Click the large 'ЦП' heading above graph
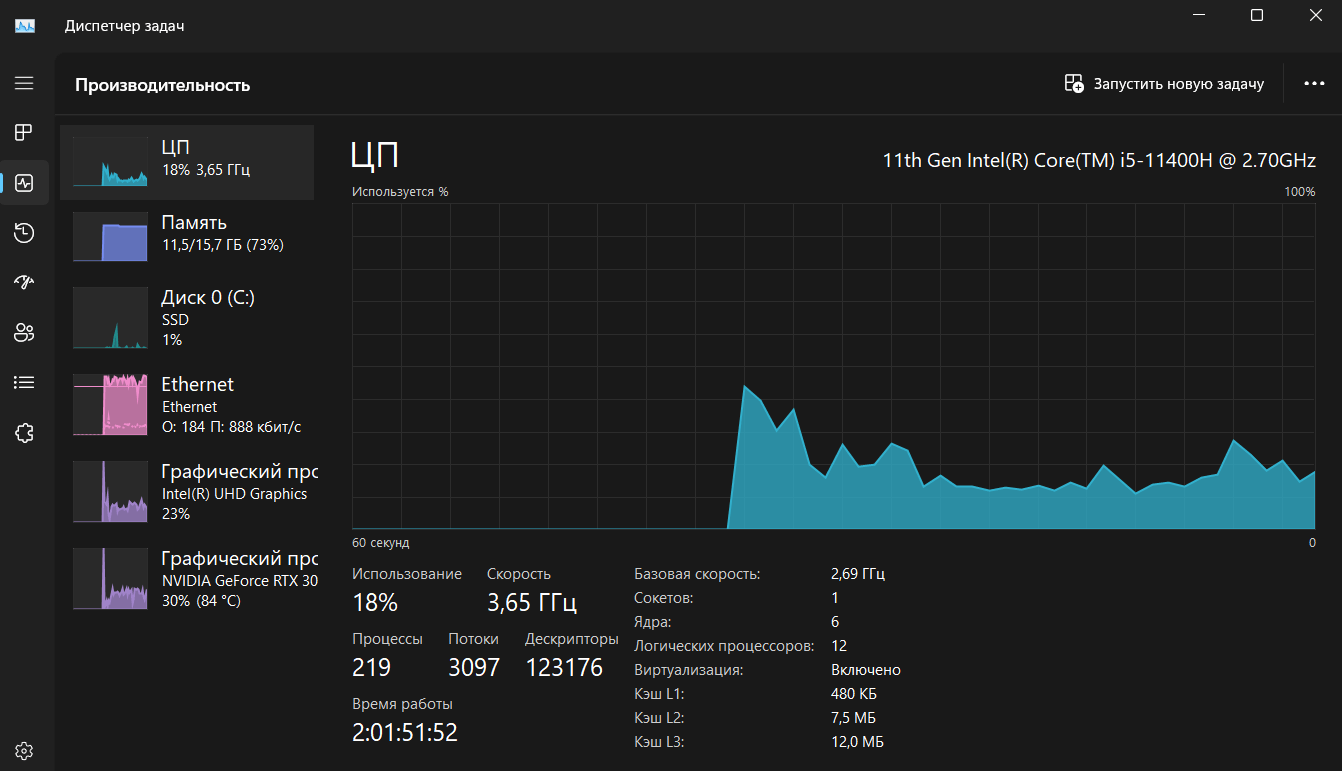Image resolution: width=1342 pixels, height=771 pixels. tap(375, 156)
